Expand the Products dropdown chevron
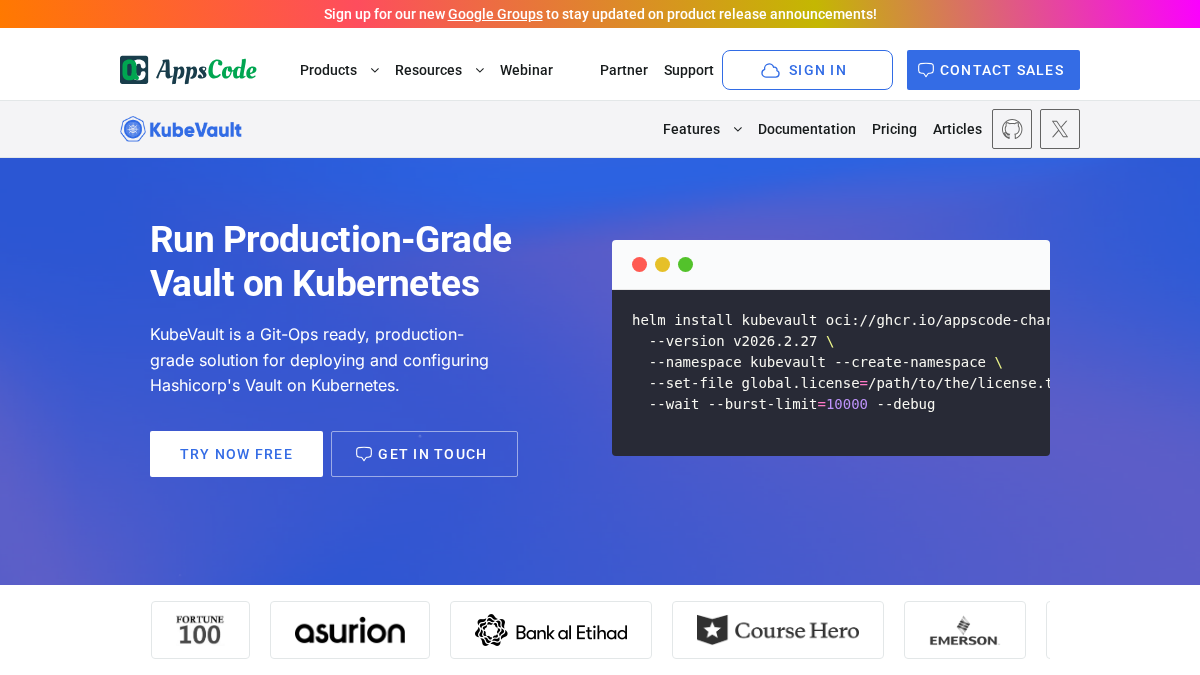 (375, 70)
